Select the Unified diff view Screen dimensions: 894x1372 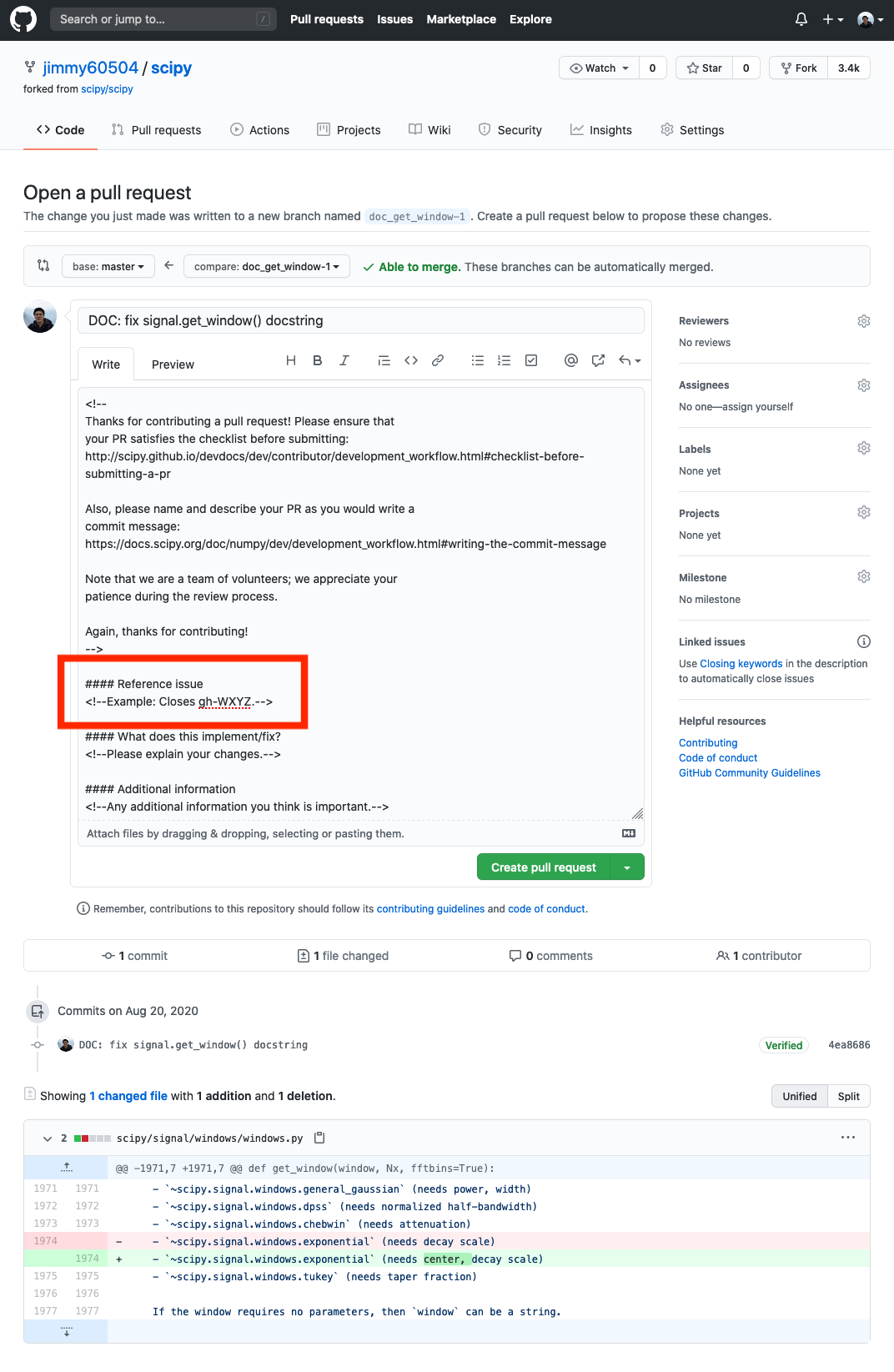(799, 1096)
